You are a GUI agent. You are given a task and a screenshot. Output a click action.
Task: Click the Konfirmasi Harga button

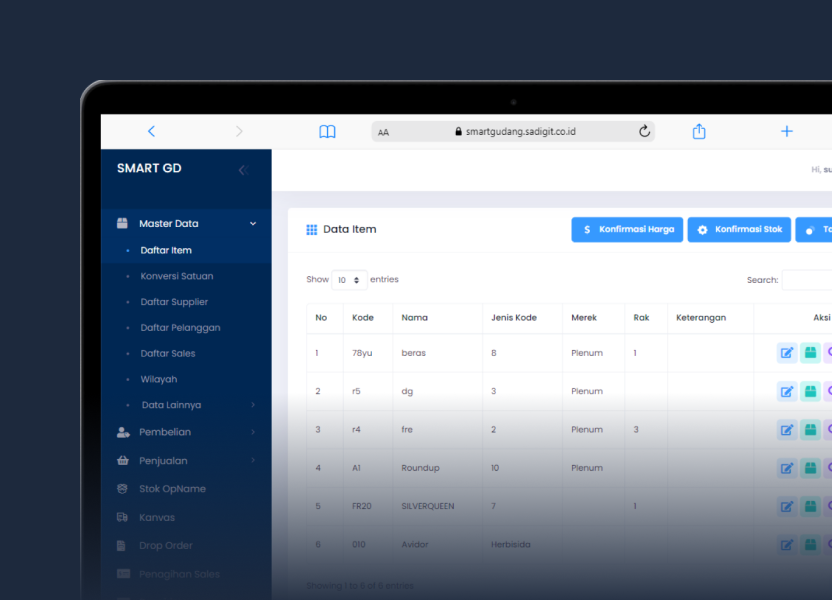point(627,230)
